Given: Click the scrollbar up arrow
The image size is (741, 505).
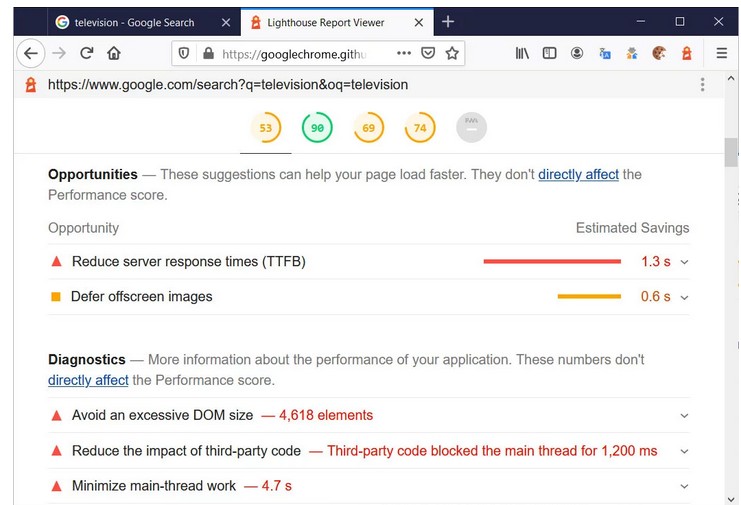Looking at the screenshot, I should pyautogui.click(x=731, y=78).
